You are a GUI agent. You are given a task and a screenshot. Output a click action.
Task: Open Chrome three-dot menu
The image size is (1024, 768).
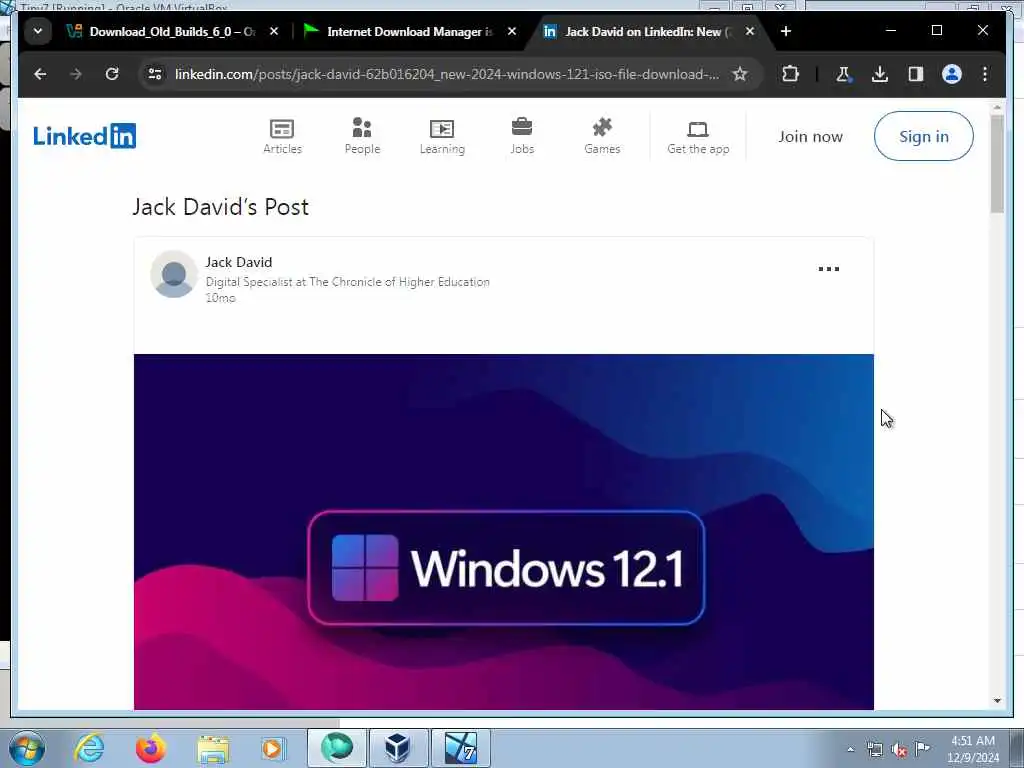985,74
